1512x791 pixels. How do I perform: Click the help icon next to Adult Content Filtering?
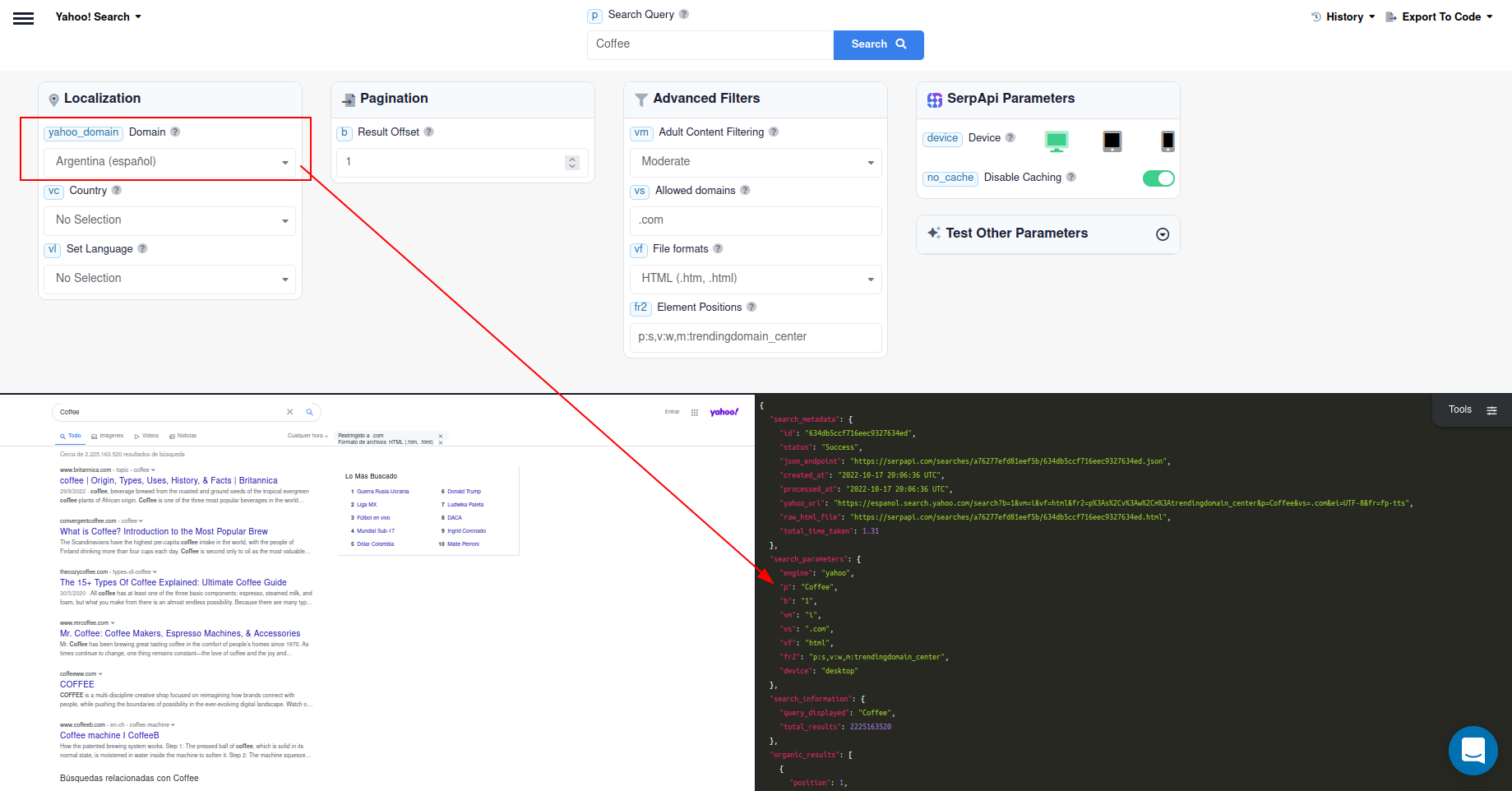(x=774, y=132)
